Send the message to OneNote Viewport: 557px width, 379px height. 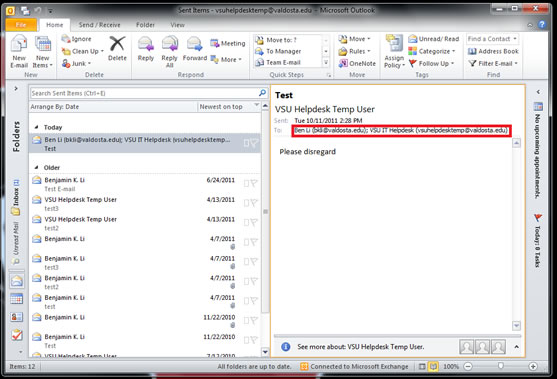(357, 64)
